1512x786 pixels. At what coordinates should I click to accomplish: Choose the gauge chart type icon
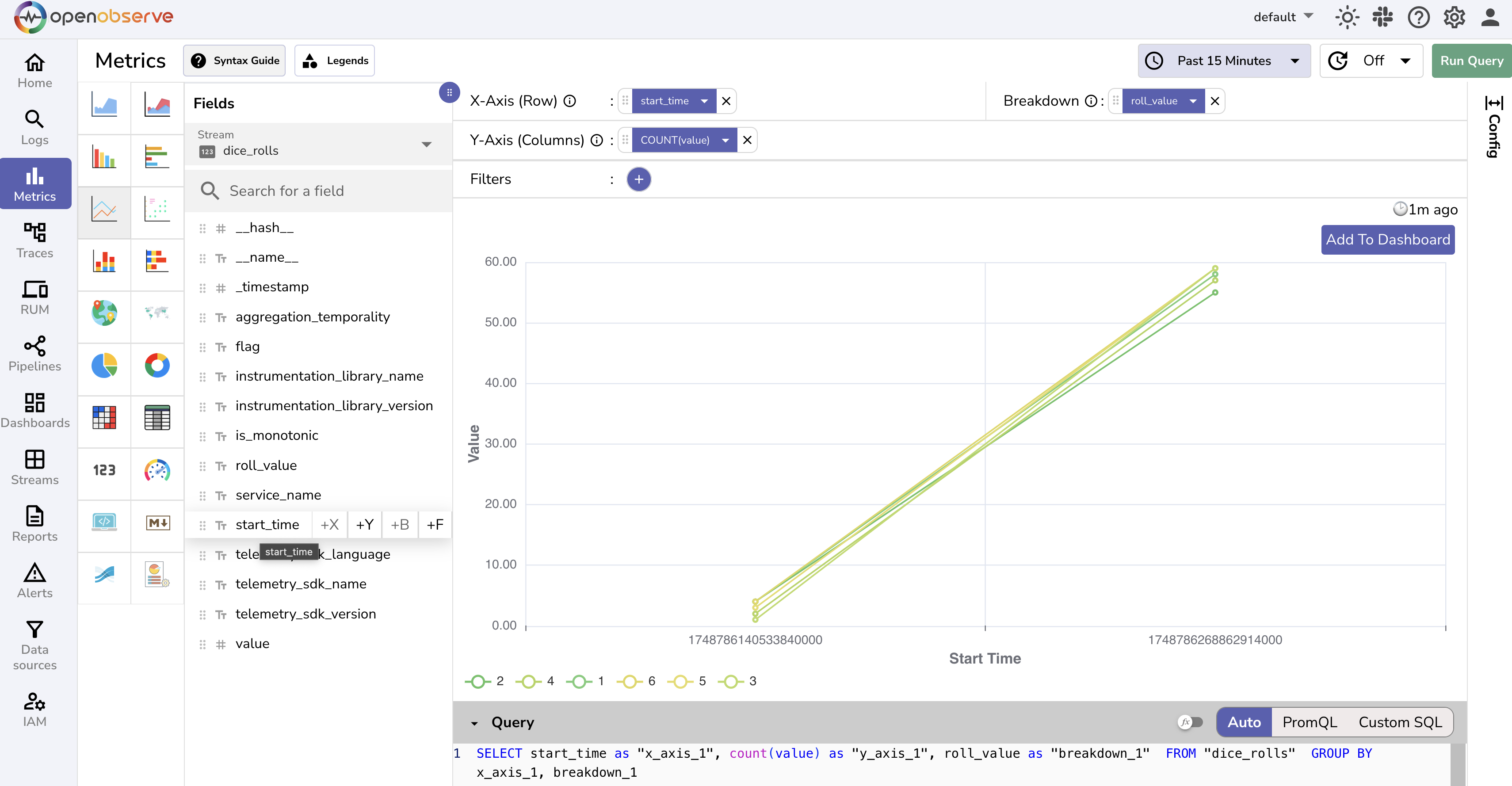[x=157, y=469]
